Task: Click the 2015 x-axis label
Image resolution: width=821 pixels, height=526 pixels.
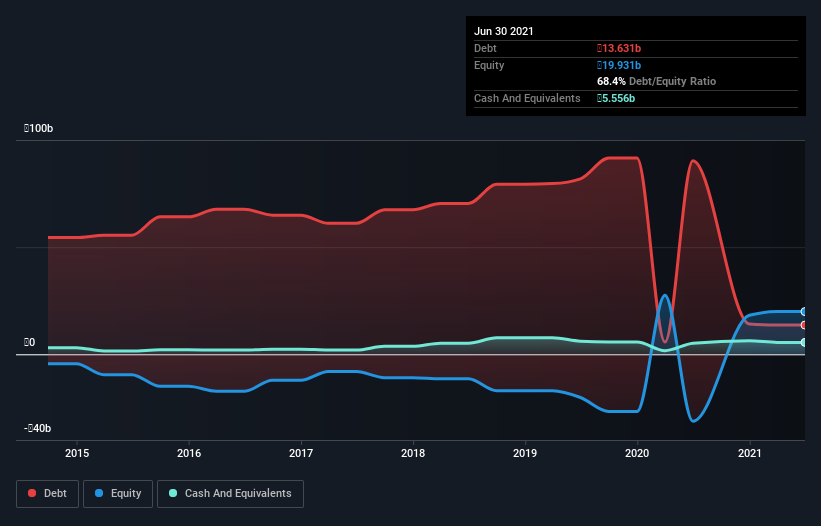Action: [x=77, y=453]
